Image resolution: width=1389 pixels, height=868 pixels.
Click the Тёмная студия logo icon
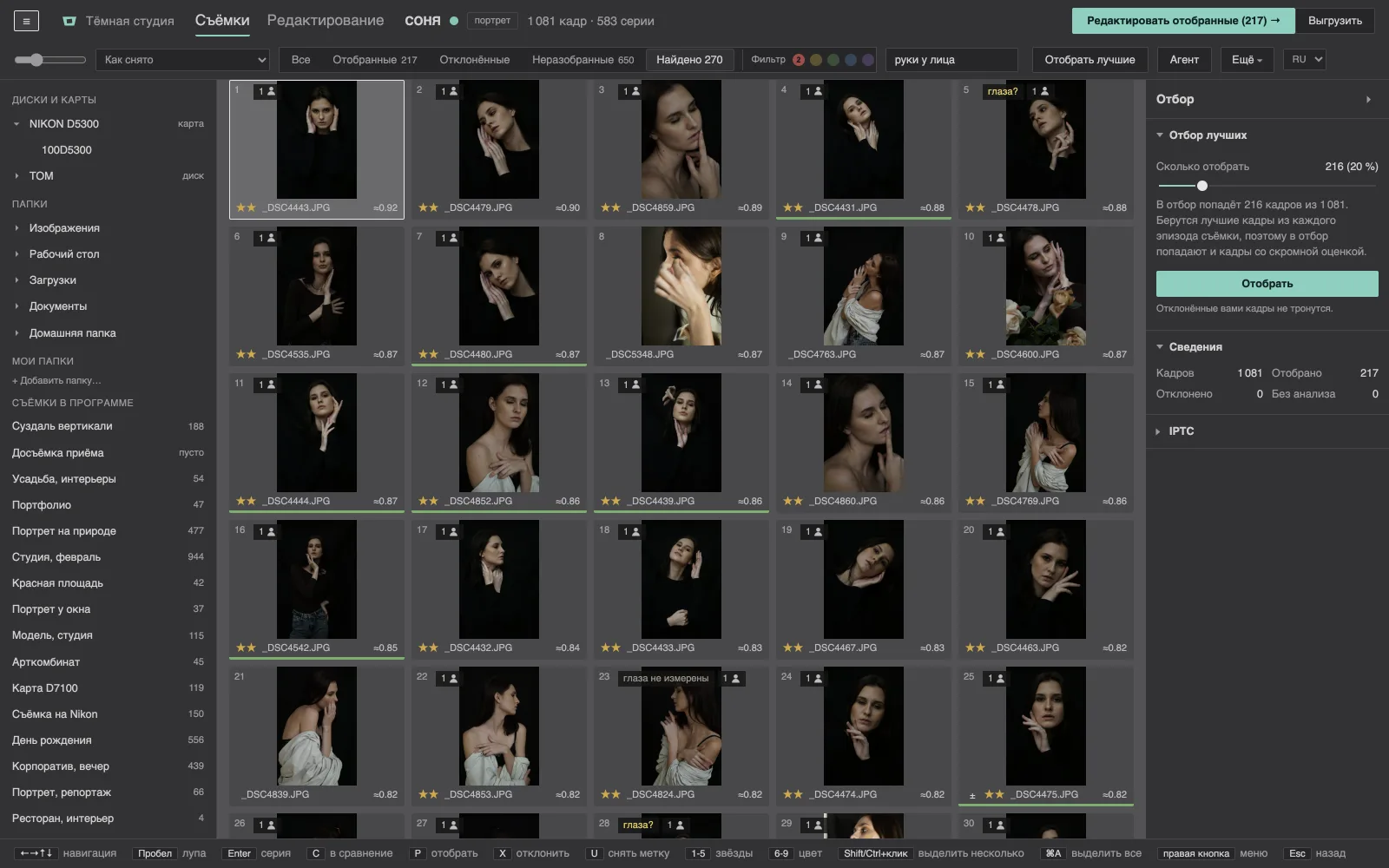(69, 21)
